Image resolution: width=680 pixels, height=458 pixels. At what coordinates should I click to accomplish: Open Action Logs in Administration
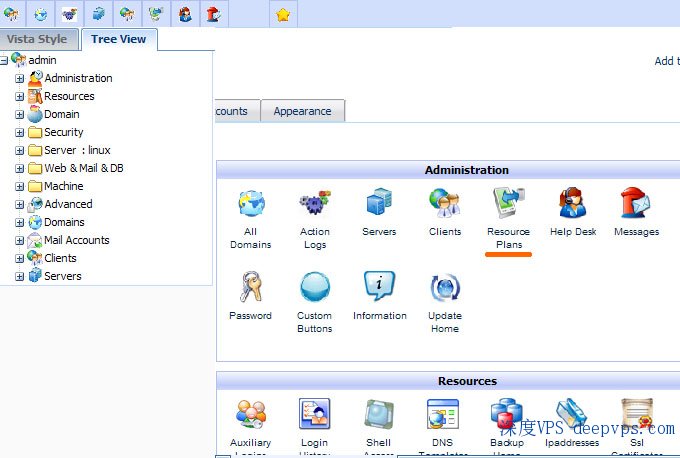click(315, 205)
